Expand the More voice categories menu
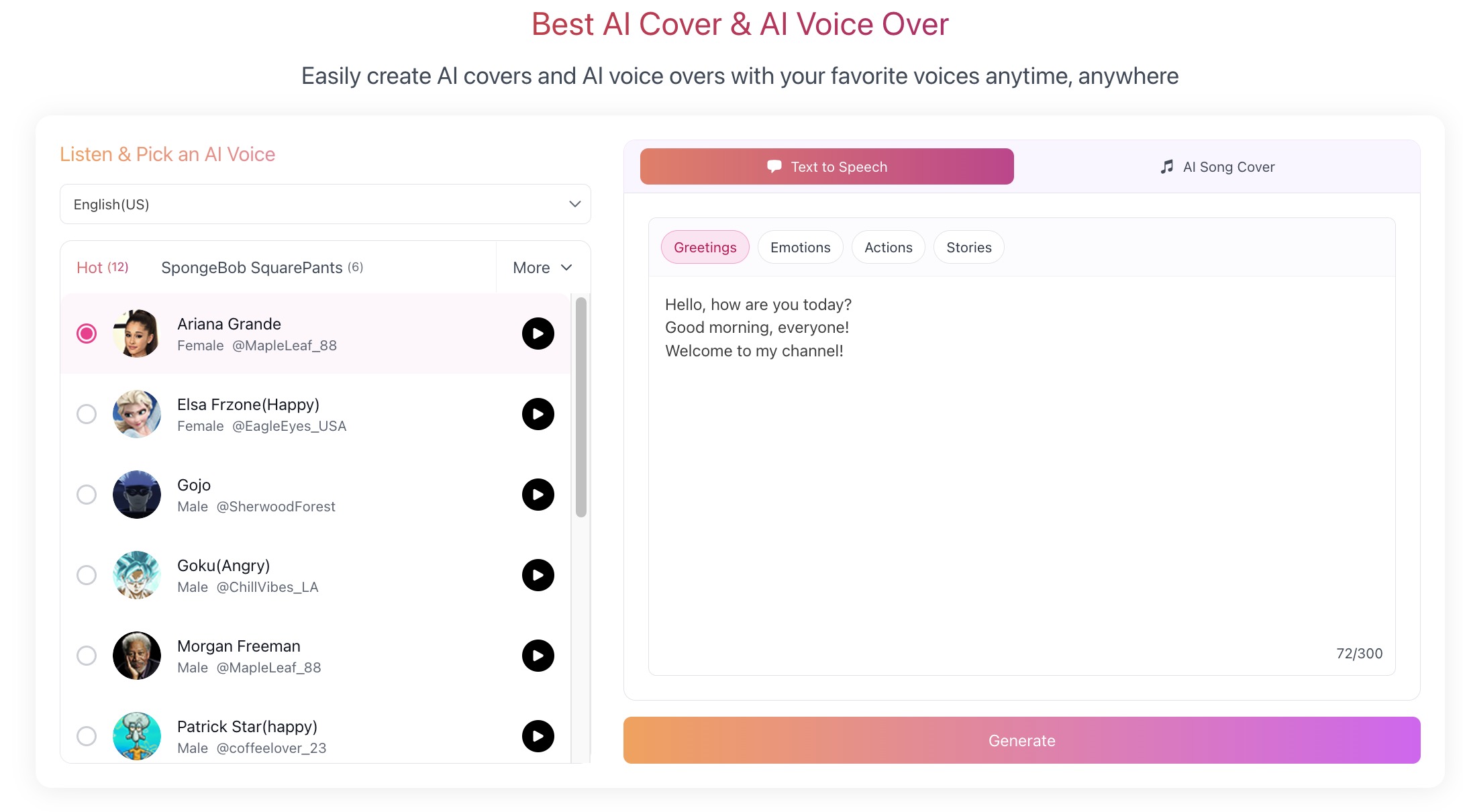Screen dimensions: 1463x812 coord(543,267)
